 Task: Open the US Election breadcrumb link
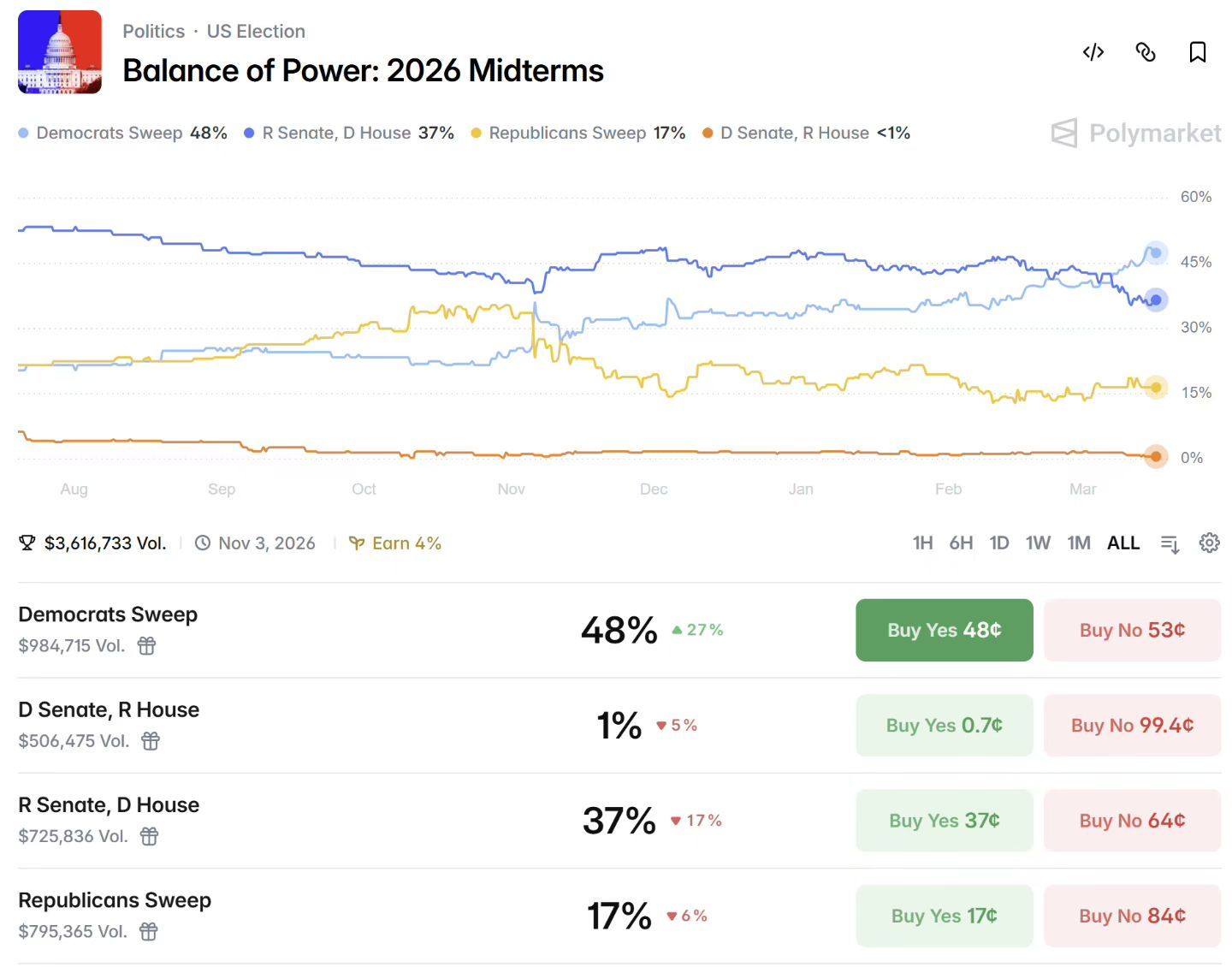[x=256, y=32]
